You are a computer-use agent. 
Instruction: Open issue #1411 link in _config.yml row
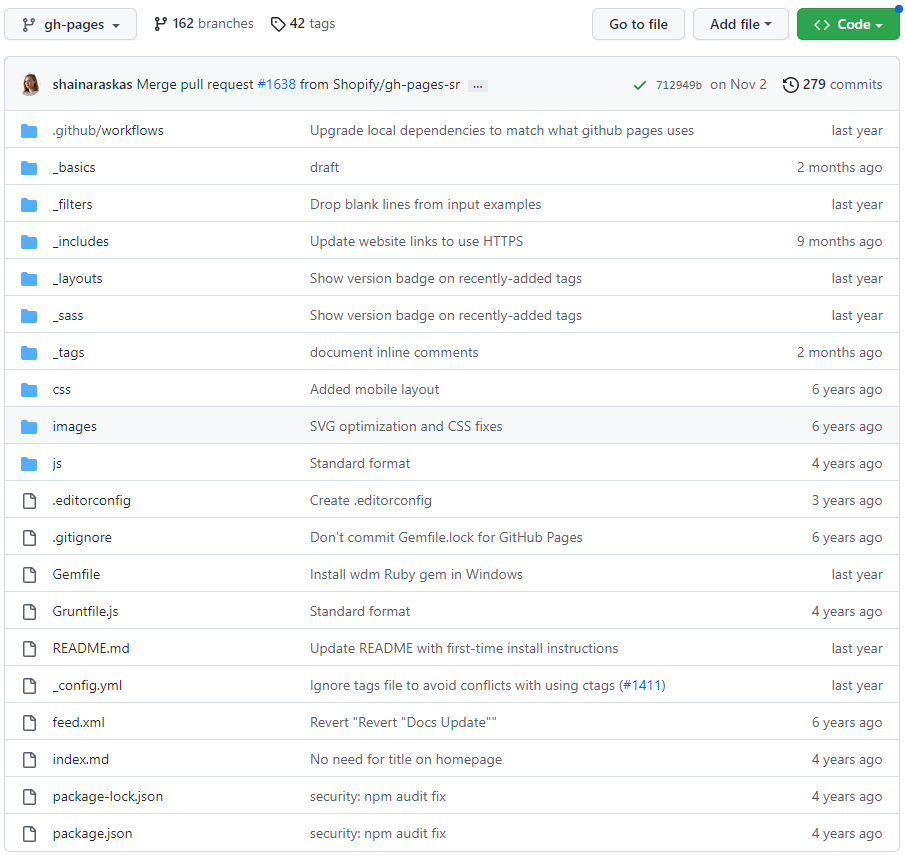pos(642,685)
